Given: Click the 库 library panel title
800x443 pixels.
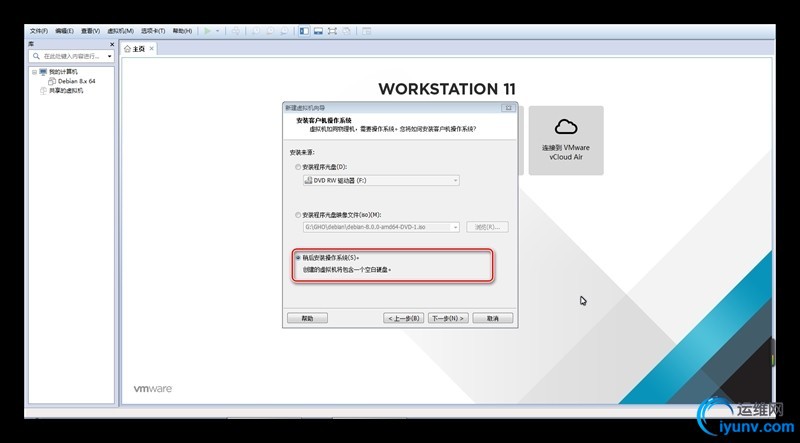Looking at the screenshot, I should point(31,44).
